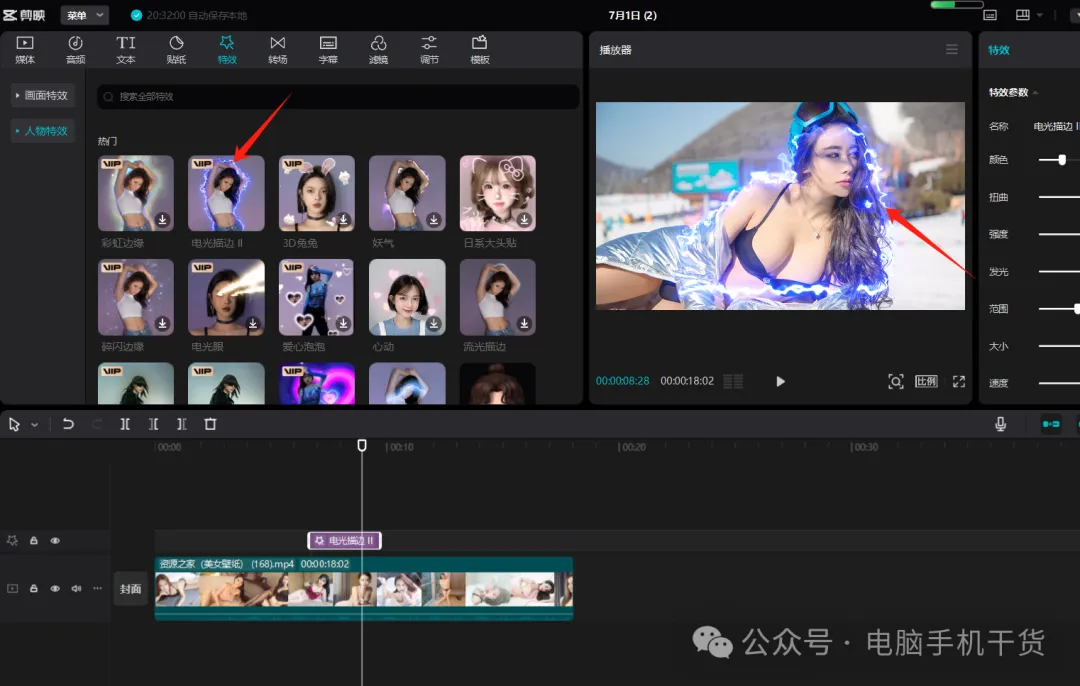Image resolution: width=1080 pixels, height=686 pixels.
Task: Play the video preview
Action: coord(780,382)
